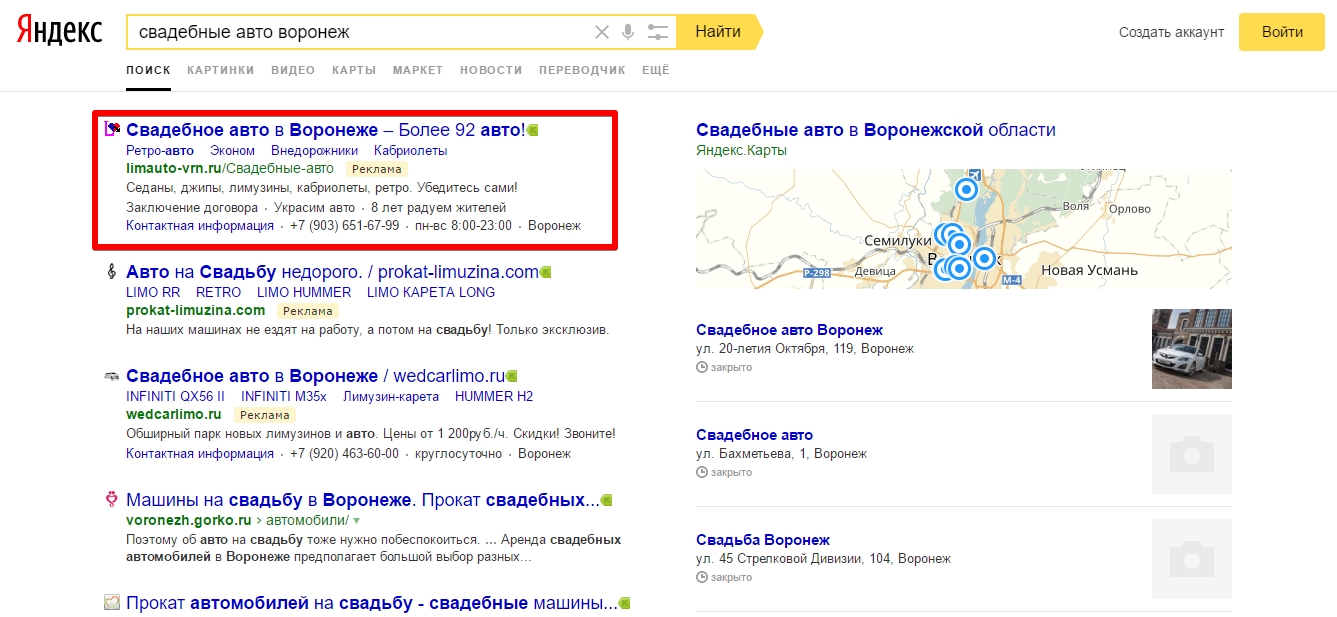This screenshot has width=1337, height=617.
Task: Click the car favicon of wedcarlimo.ru result
Action: pyautogui.click(x=112, y=376)
